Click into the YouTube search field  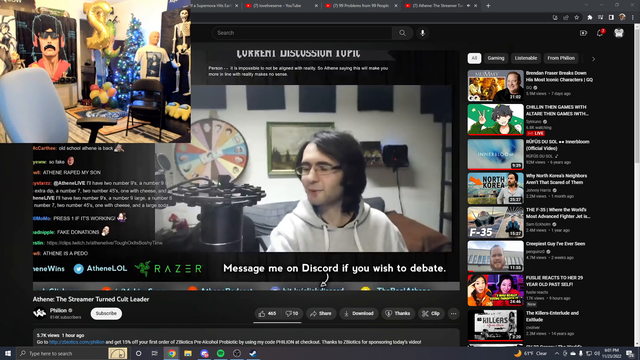point(302,33)
